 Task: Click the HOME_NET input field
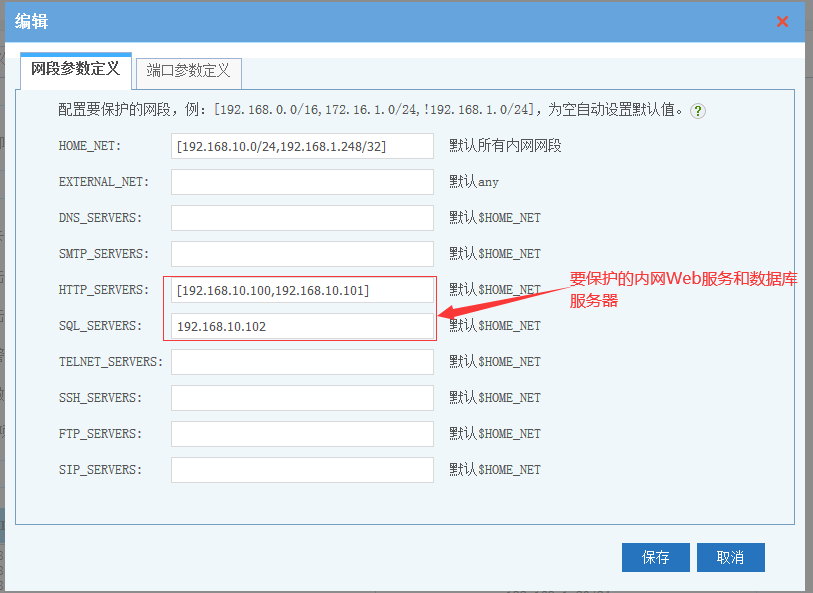302,146
